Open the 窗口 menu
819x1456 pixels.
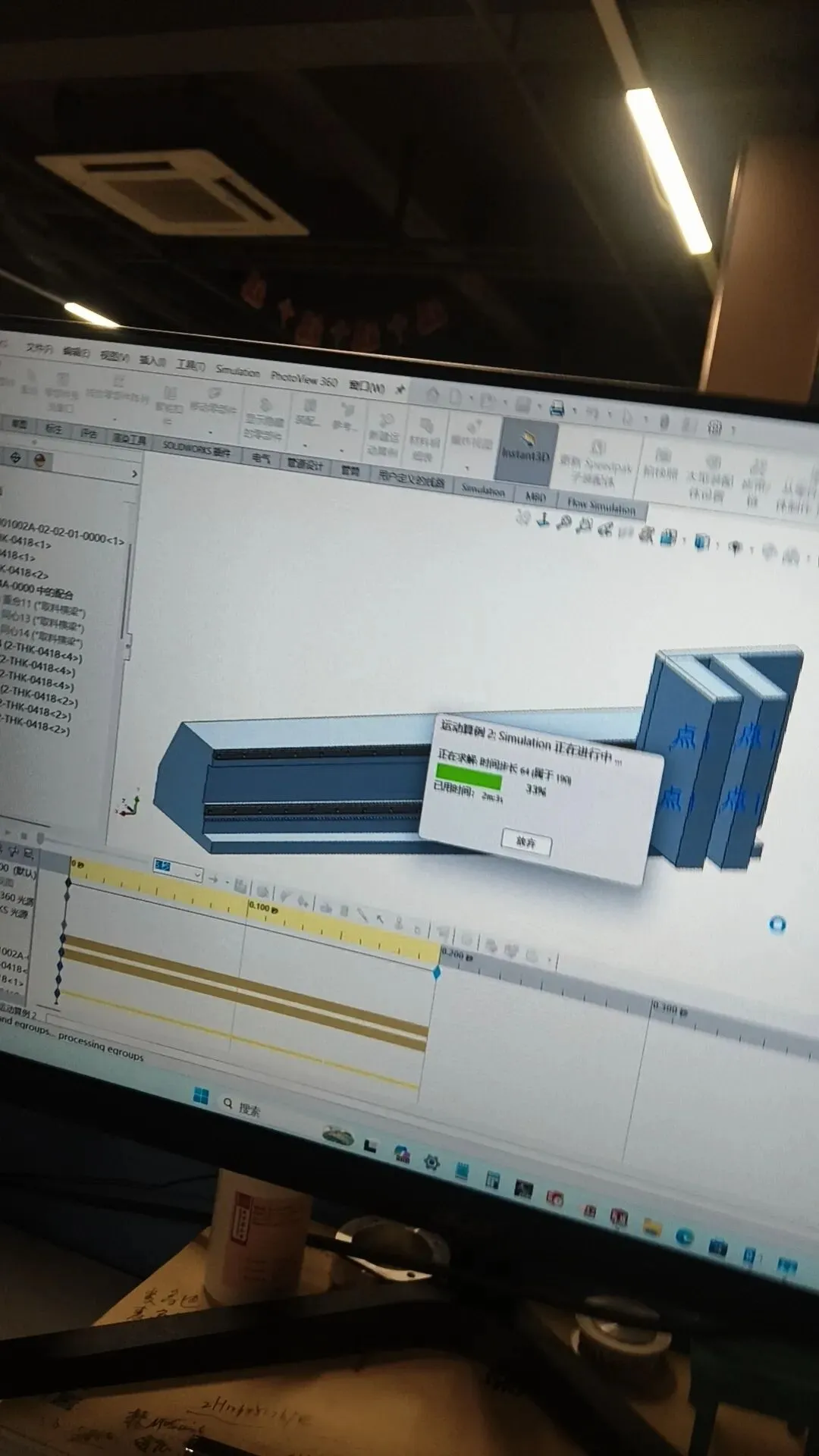pos(366,386)
